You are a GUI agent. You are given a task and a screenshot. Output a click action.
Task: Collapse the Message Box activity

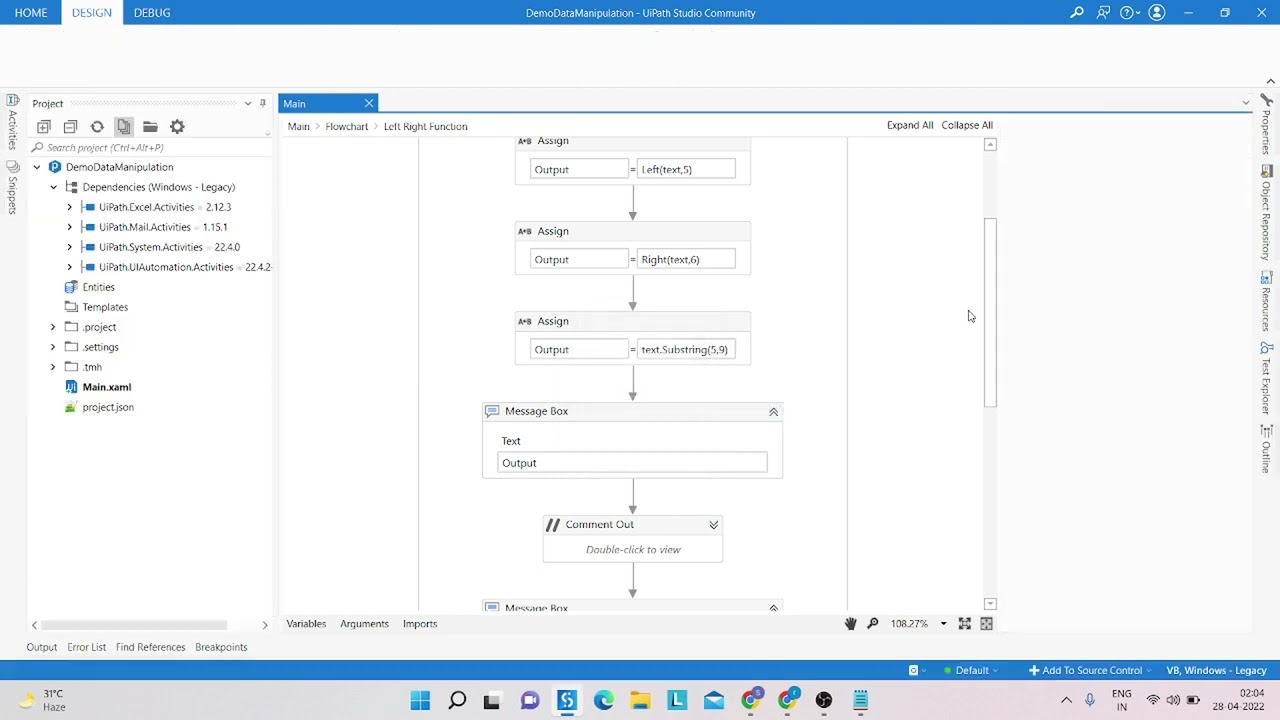tap(773, 411)
